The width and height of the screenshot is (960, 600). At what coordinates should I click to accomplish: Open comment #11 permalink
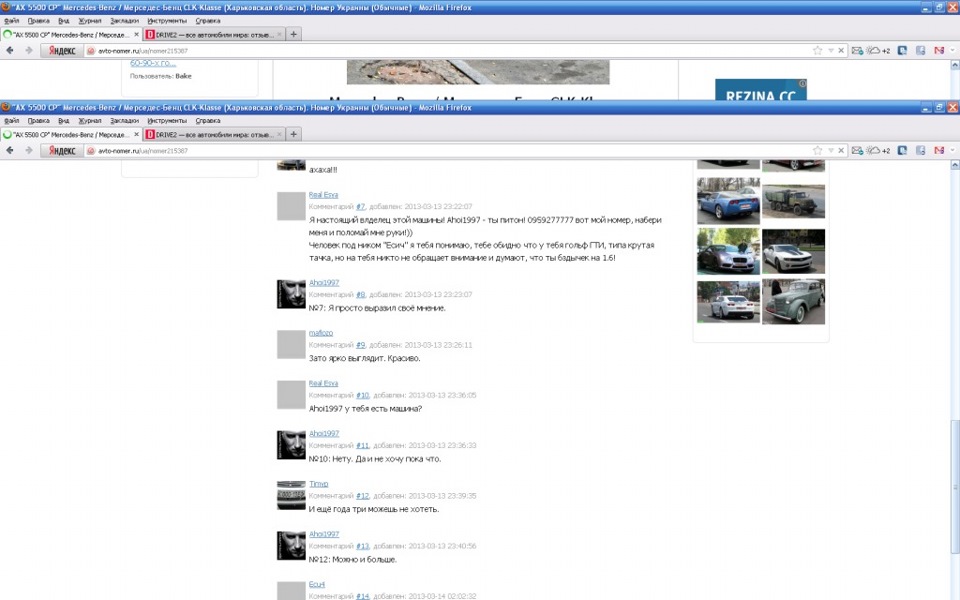pos(362,446)
